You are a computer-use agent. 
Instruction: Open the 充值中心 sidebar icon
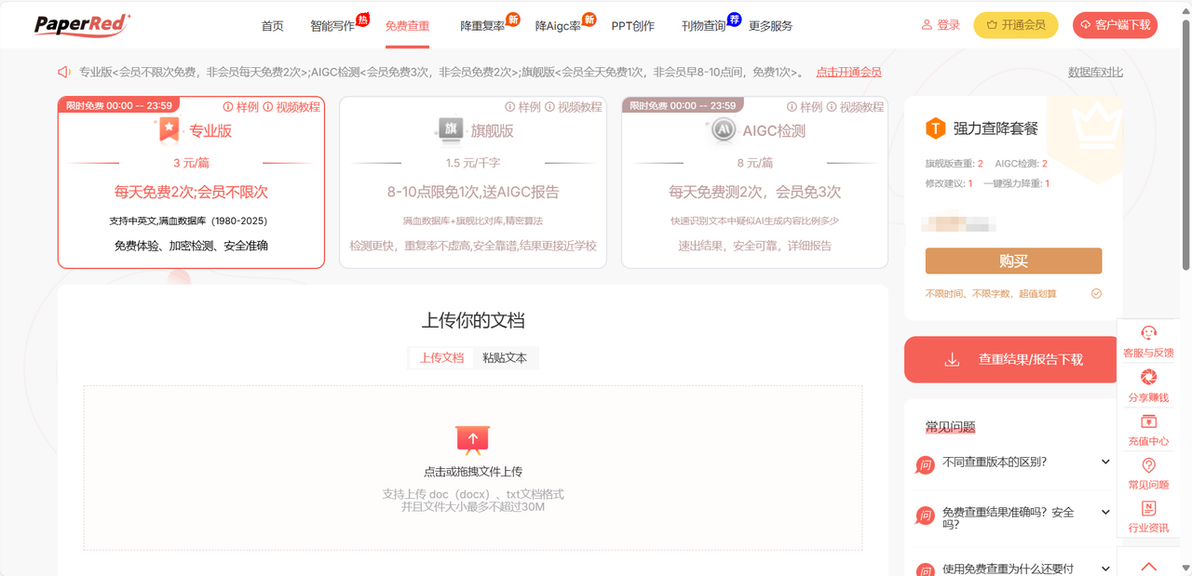(1149, 422)
